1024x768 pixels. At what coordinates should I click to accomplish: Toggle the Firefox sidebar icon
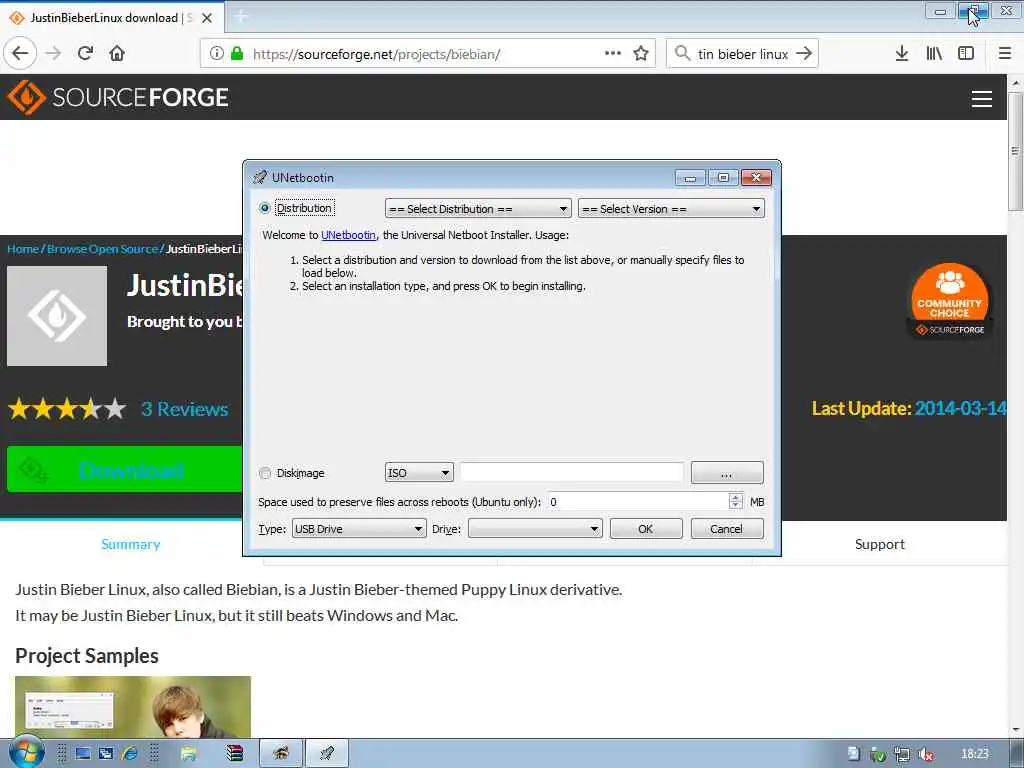click(x=966, y=54)
